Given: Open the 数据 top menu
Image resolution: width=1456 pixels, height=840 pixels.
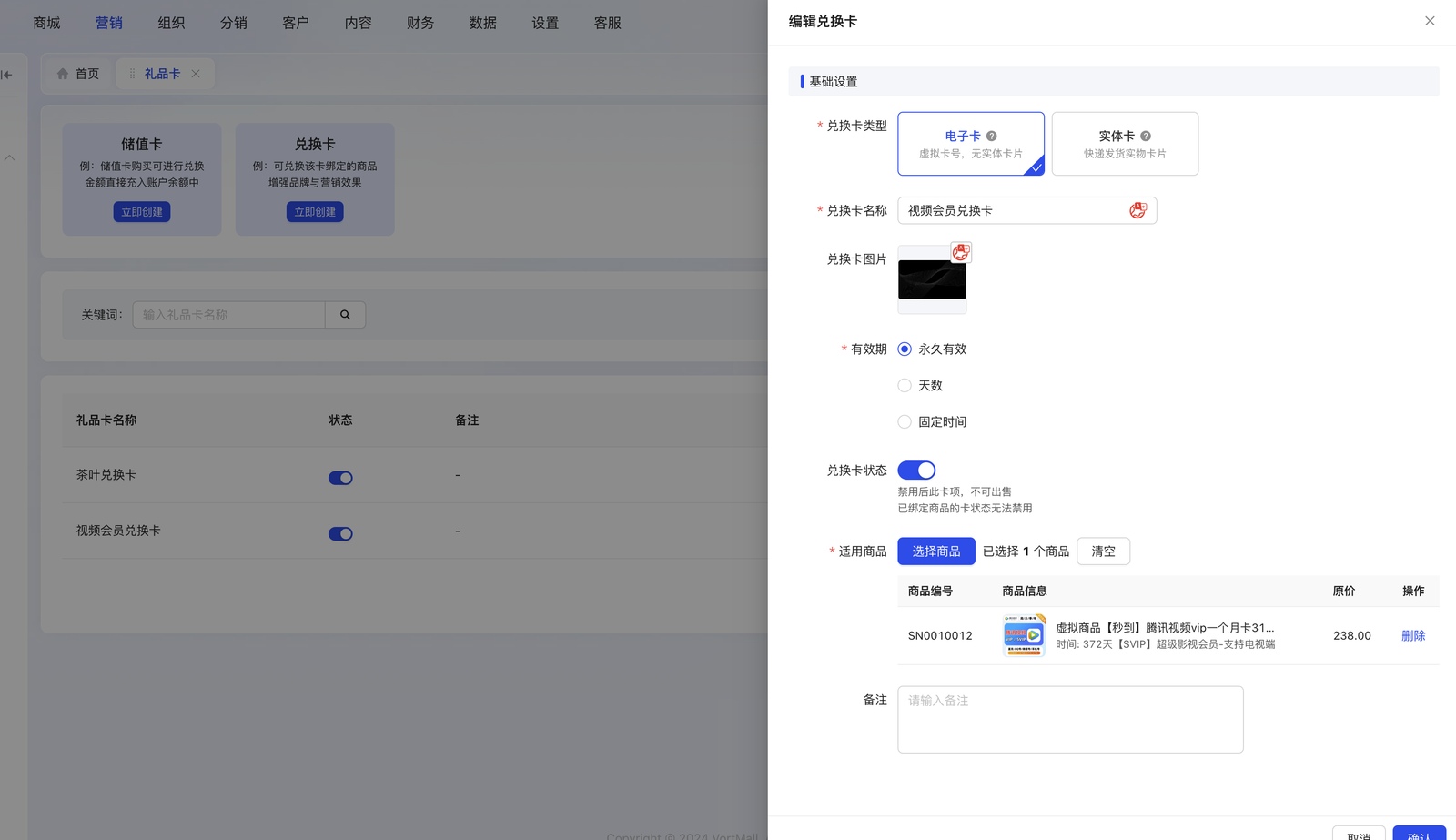Looking at the screenshot, I should point(482,23).
